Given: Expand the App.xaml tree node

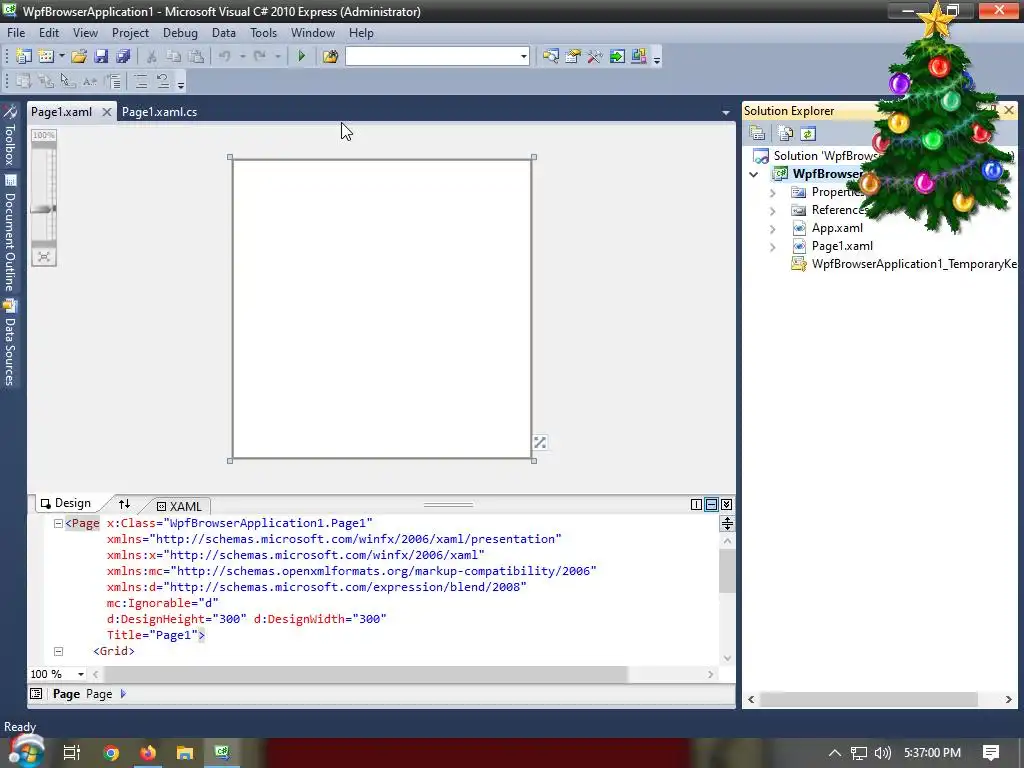Looking at the screenshot, I should coord(773,229).
